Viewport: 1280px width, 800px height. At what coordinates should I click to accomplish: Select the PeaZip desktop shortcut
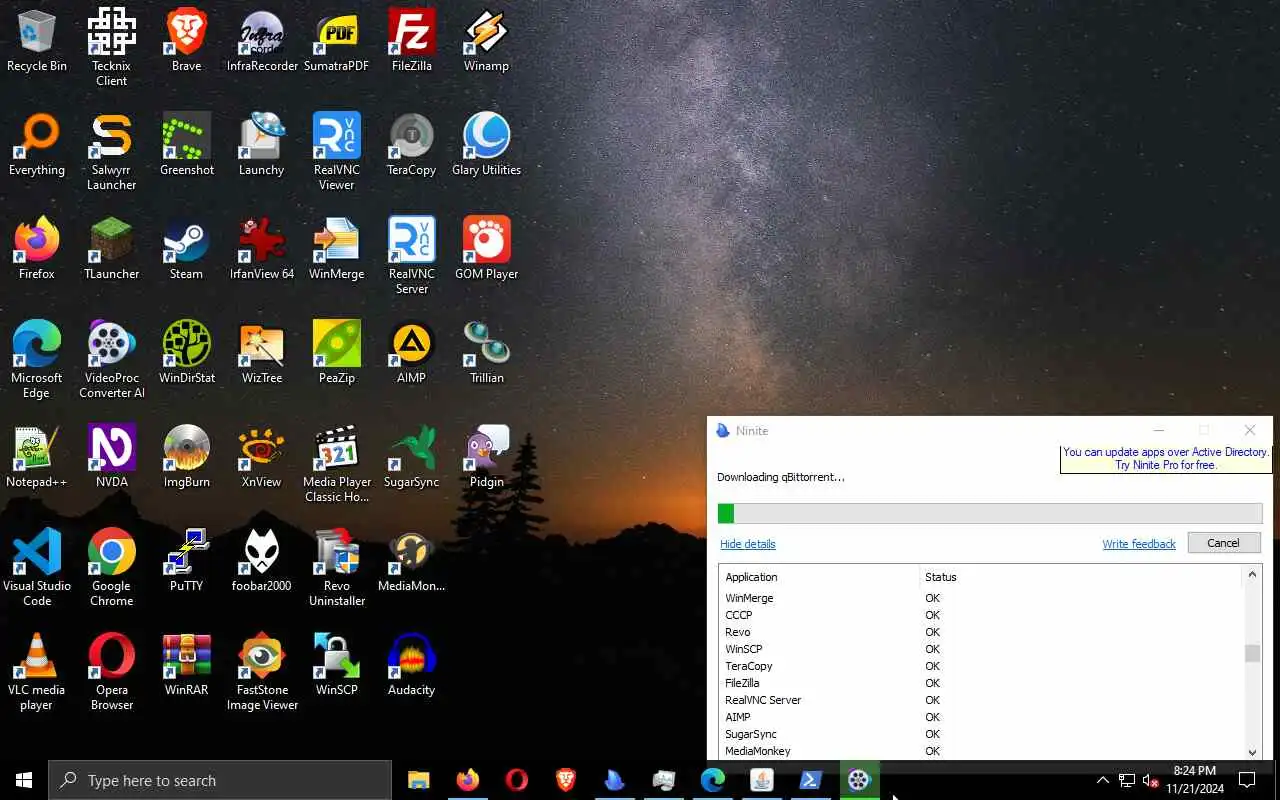pyautogui.click(x=337, y=354)
